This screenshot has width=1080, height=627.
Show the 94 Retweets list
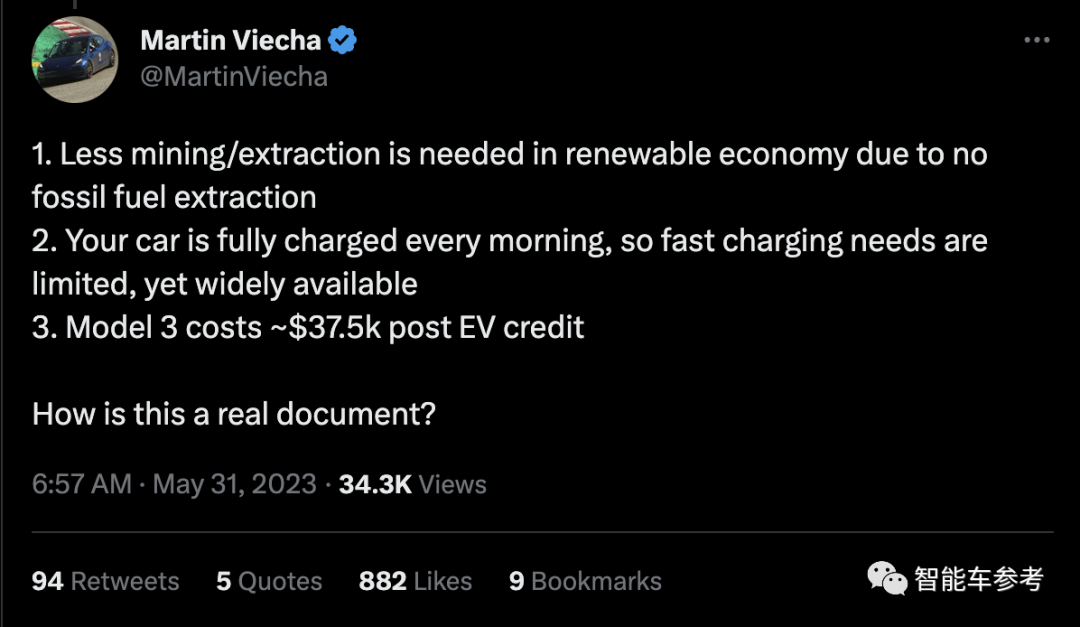point(105,581)
